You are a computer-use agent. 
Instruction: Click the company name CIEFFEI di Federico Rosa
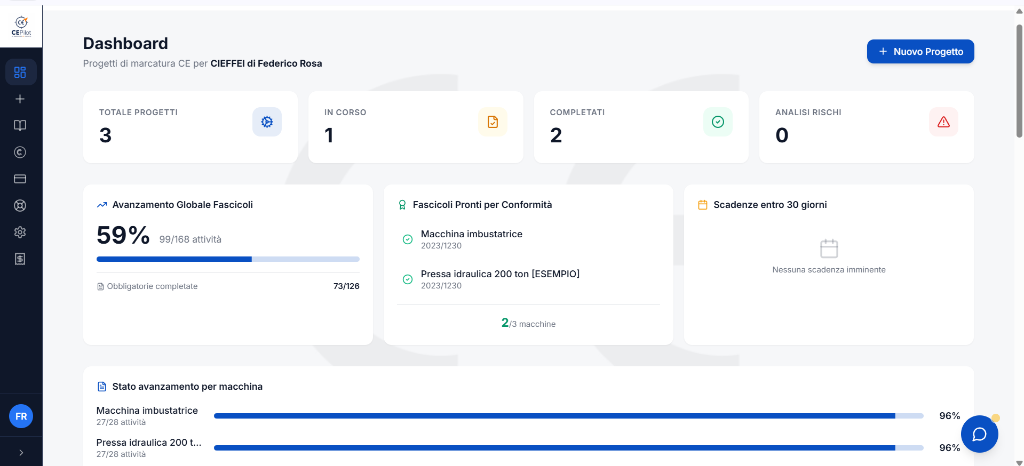[x=266, y=64]
